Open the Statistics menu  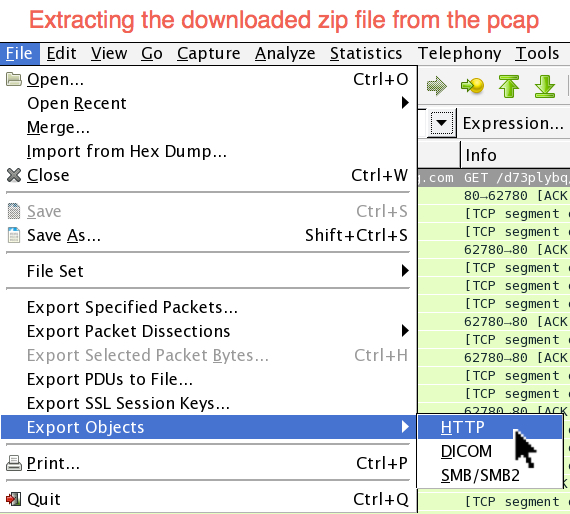pos(366,54)
